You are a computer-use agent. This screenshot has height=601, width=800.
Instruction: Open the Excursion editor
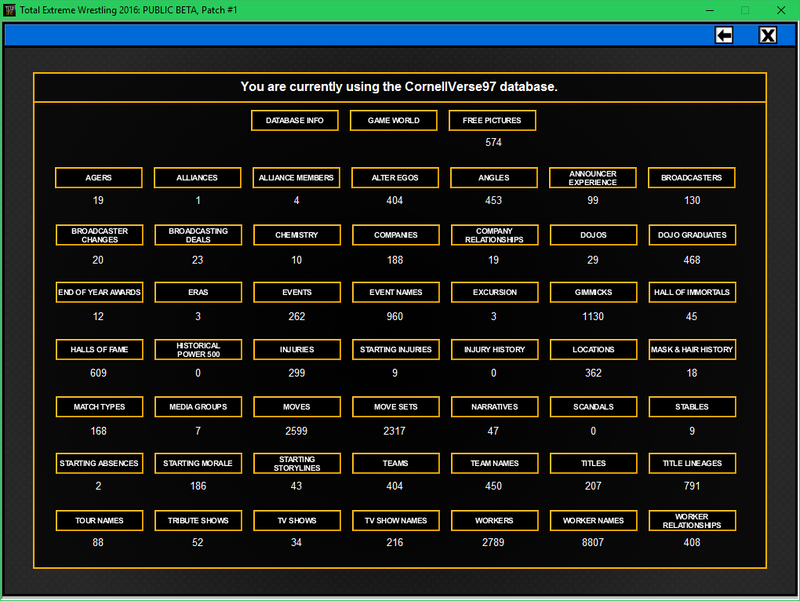tap(495, 292)
